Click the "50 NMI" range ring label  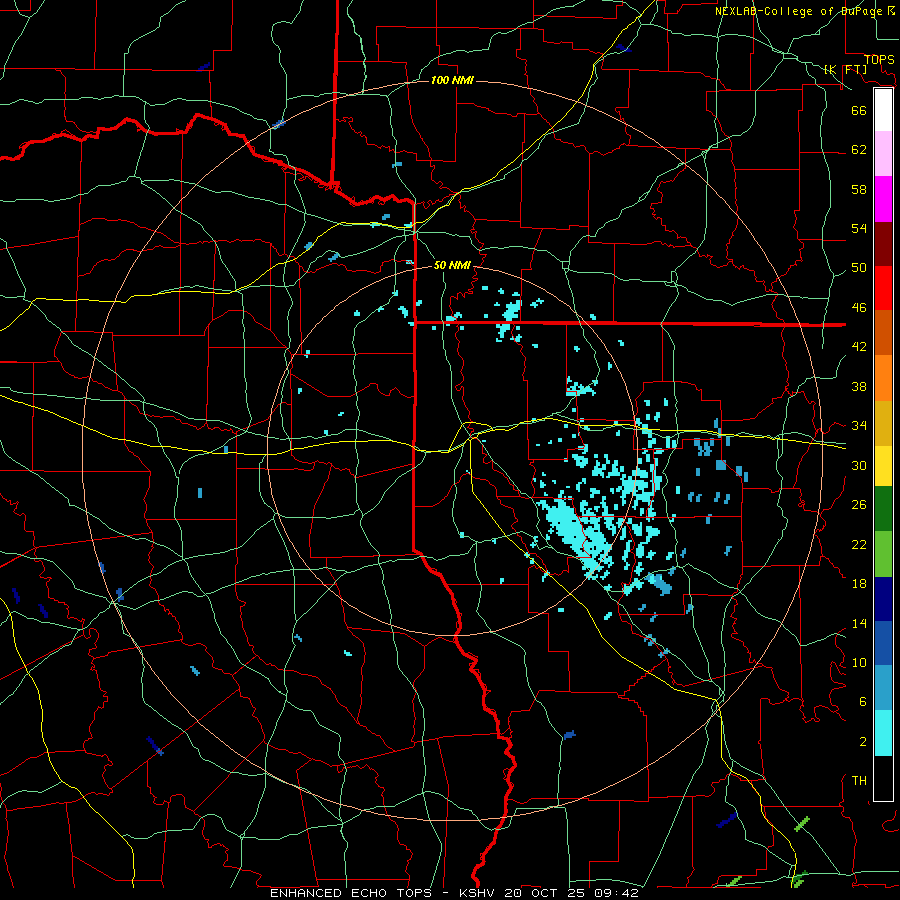click(x=452, y=265)
